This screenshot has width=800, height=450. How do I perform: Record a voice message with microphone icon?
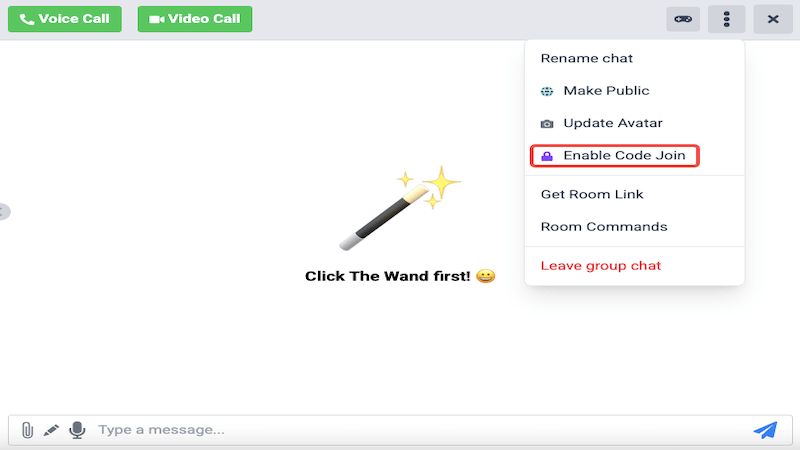(x=77, y=430)
